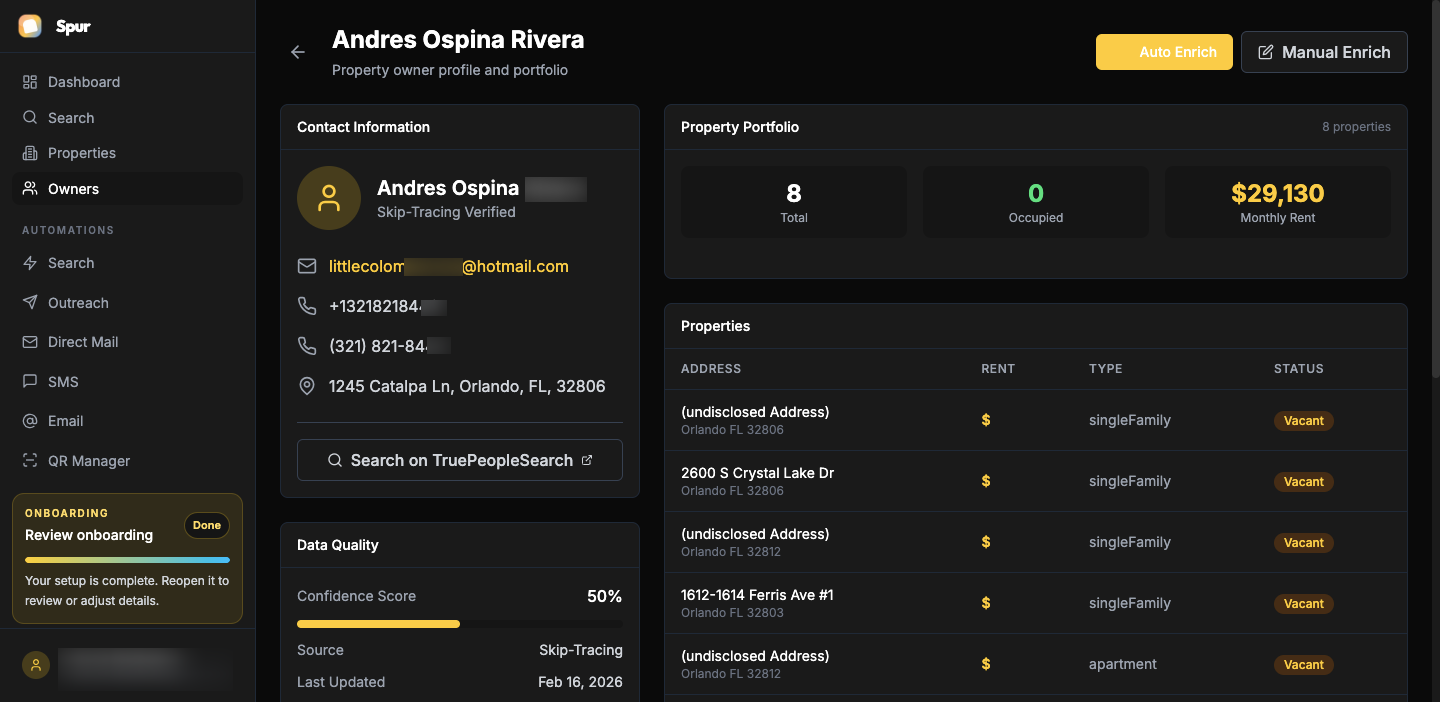Click the $29,130 Monthly Rent card
The height and width of the screenshot is (702, 1440).
pyautogui.click(x=1278, y=202)
